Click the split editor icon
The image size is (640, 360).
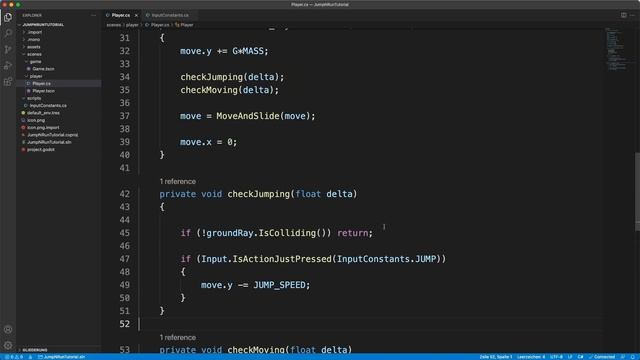(624, 15)
